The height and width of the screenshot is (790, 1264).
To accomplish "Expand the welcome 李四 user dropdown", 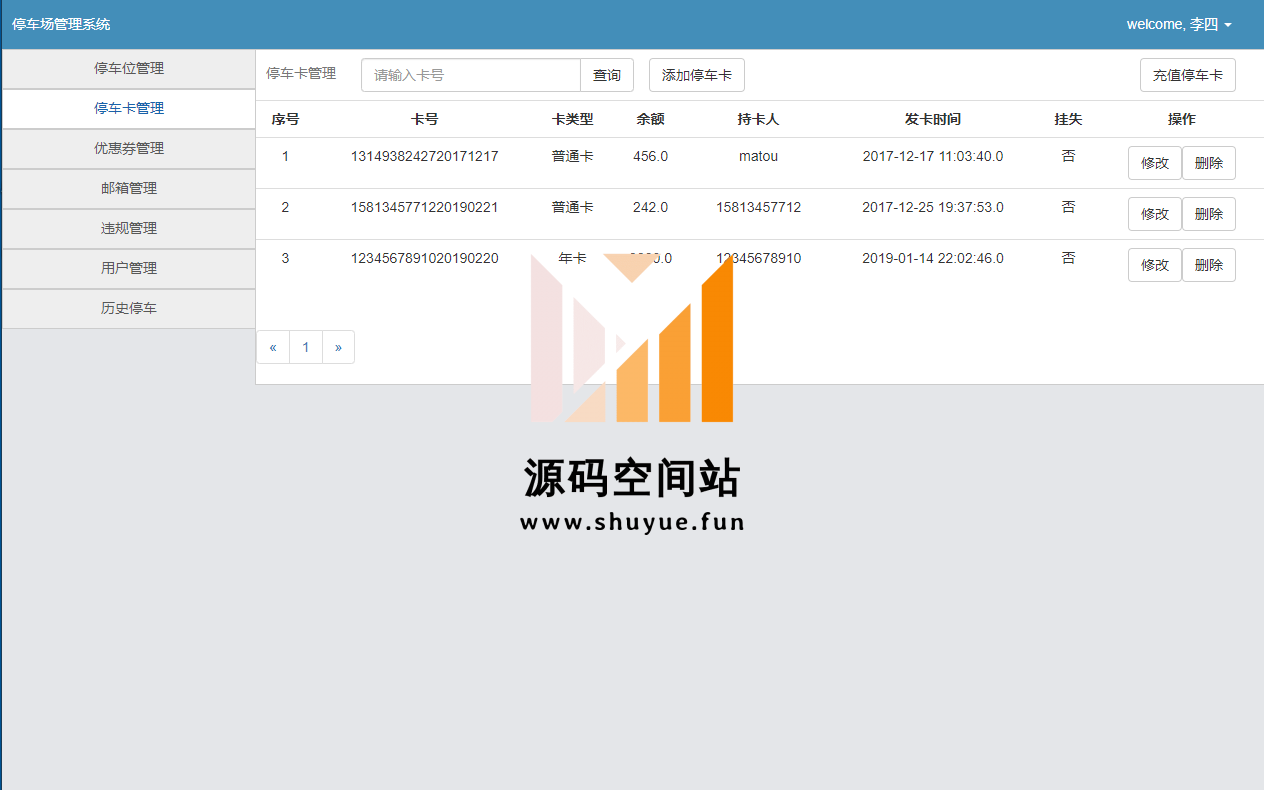I will [1179, 25].
